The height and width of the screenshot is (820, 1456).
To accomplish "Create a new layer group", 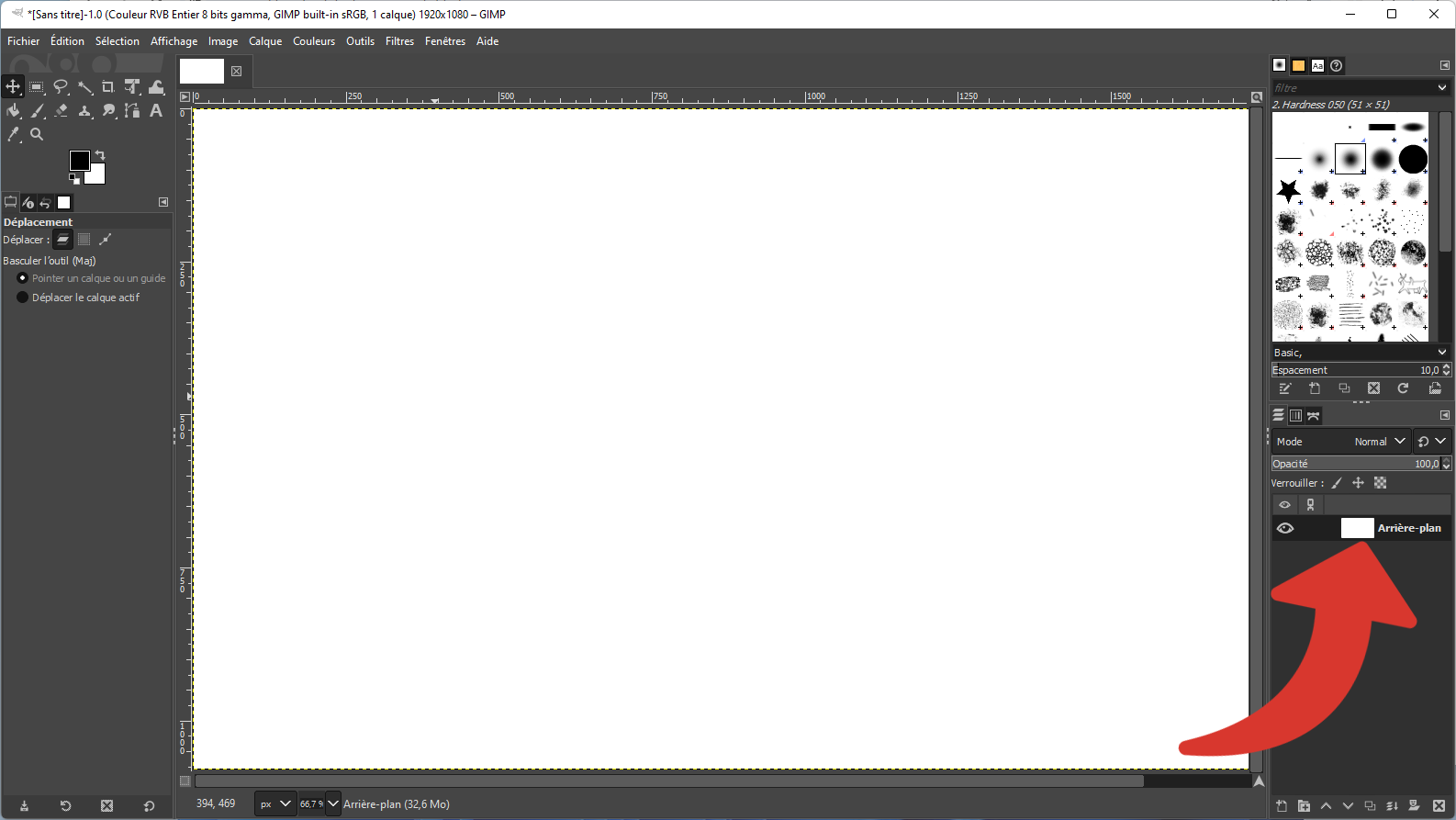I will [1304, 806].
